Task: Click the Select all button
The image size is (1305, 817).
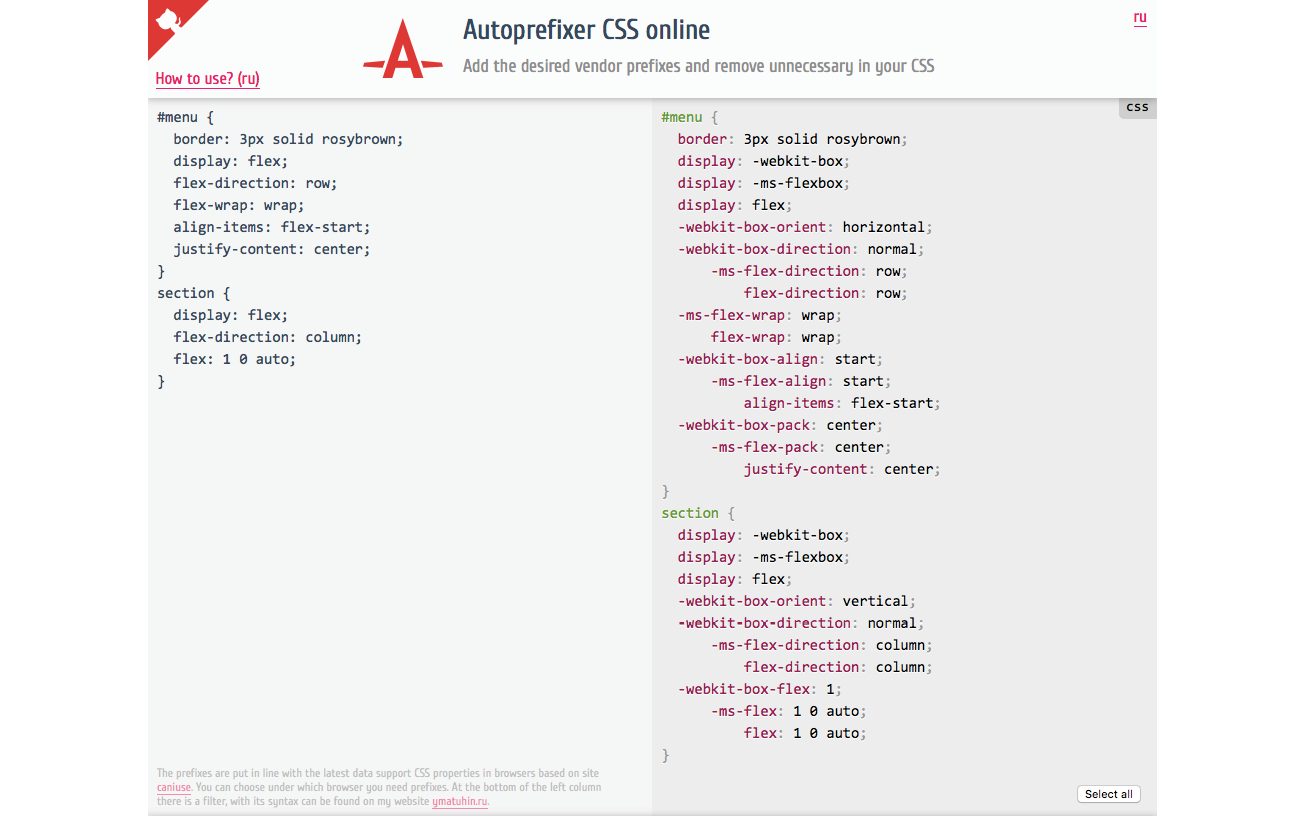Action: 1109,794
